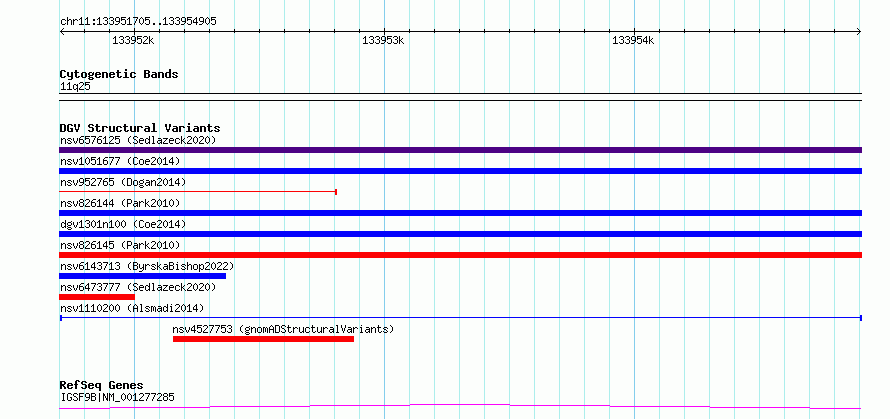Open the Cytogenetic Bands track heading
The width and height of the screenshot is (890, 419).
coord(119,74)
